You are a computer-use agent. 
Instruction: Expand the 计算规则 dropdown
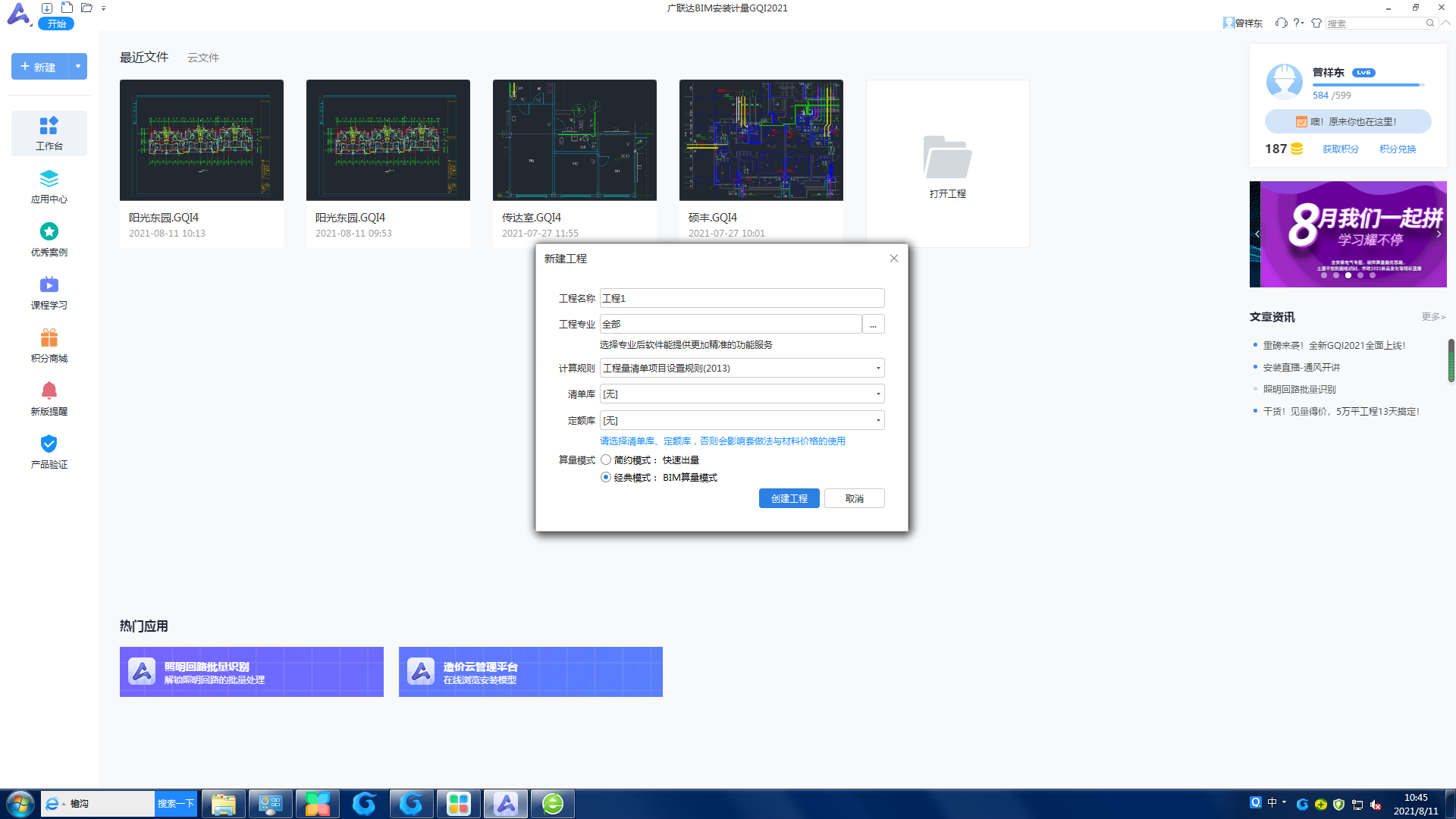878,368
